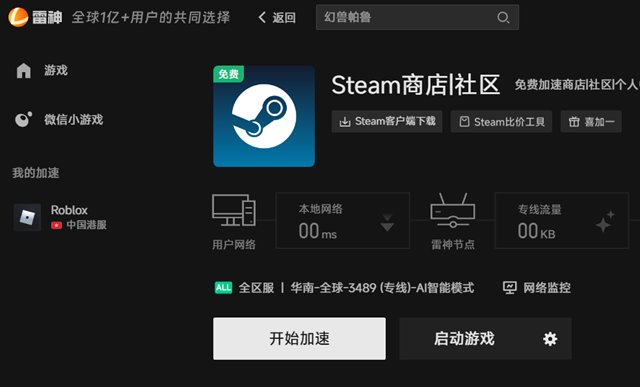
Task: Open 网络监控 monitor link
Action: (537, 288)
